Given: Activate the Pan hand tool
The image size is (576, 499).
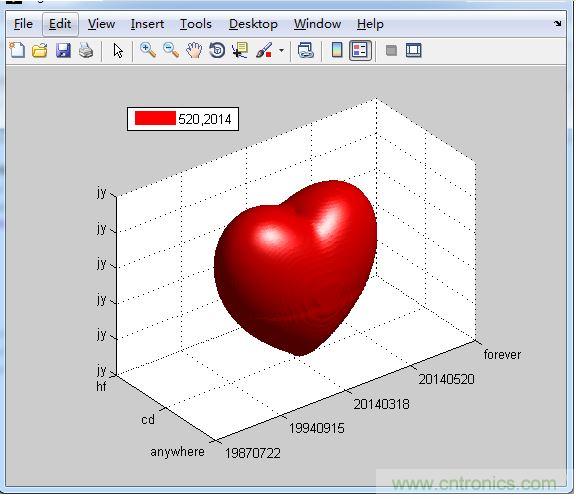Looking at the screenshot, I should tap(194, 50).
